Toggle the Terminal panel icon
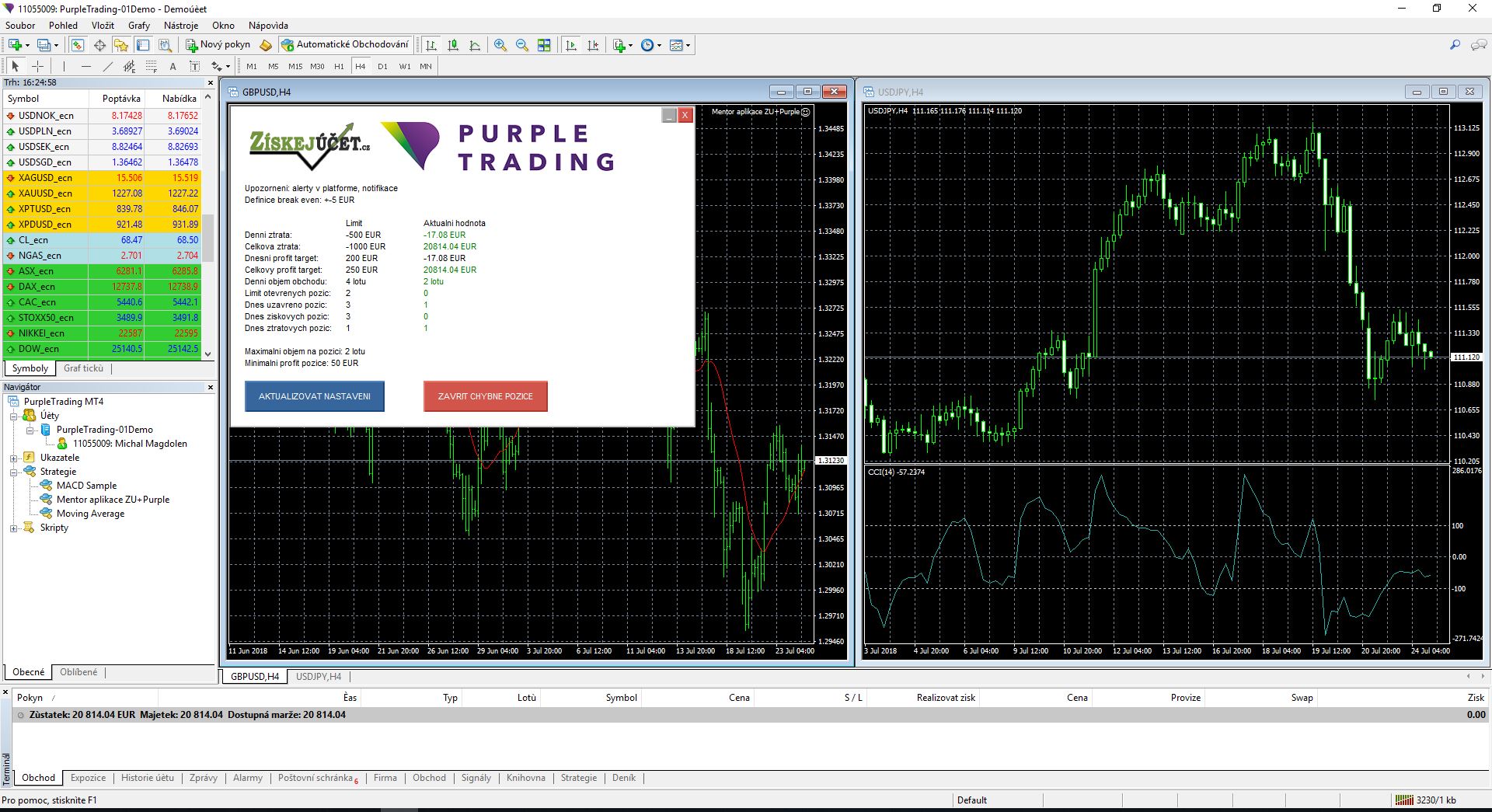 click(x=143, y=45)
